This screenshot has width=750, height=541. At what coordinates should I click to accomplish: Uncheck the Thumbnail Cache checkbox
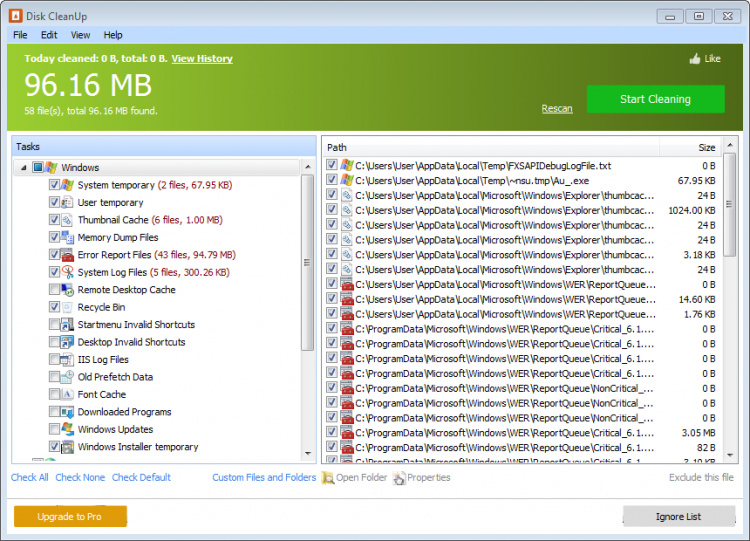click(x=54, y=220)
